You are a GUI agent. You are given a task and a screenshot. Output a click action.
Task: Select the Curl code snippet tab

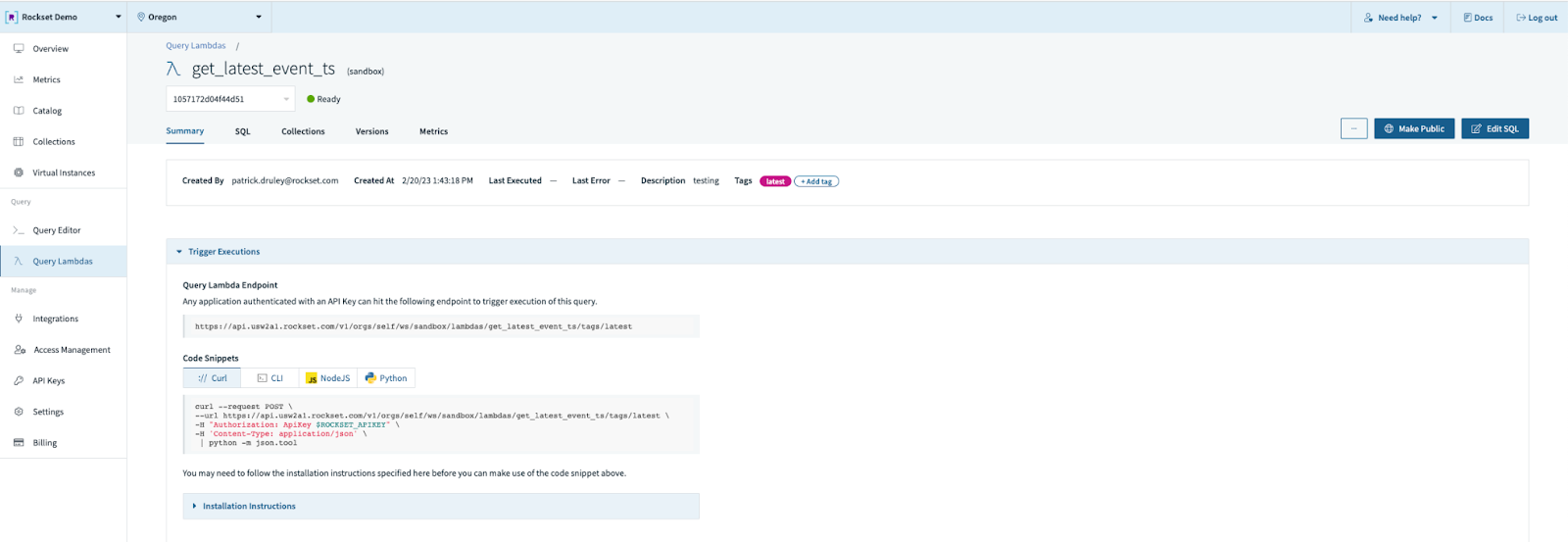pos(212,377)
